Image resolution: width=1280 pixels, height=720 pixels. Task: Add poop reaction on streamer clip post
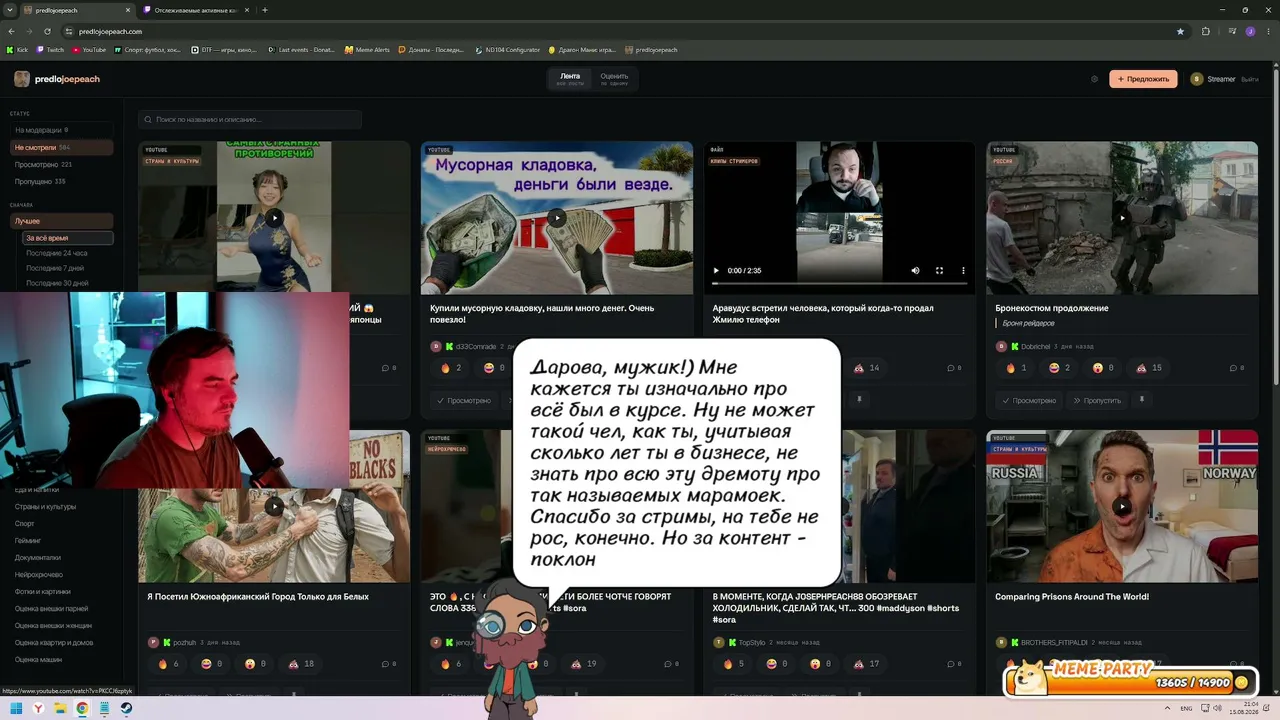pyautogui.click(x=867, y=368)
